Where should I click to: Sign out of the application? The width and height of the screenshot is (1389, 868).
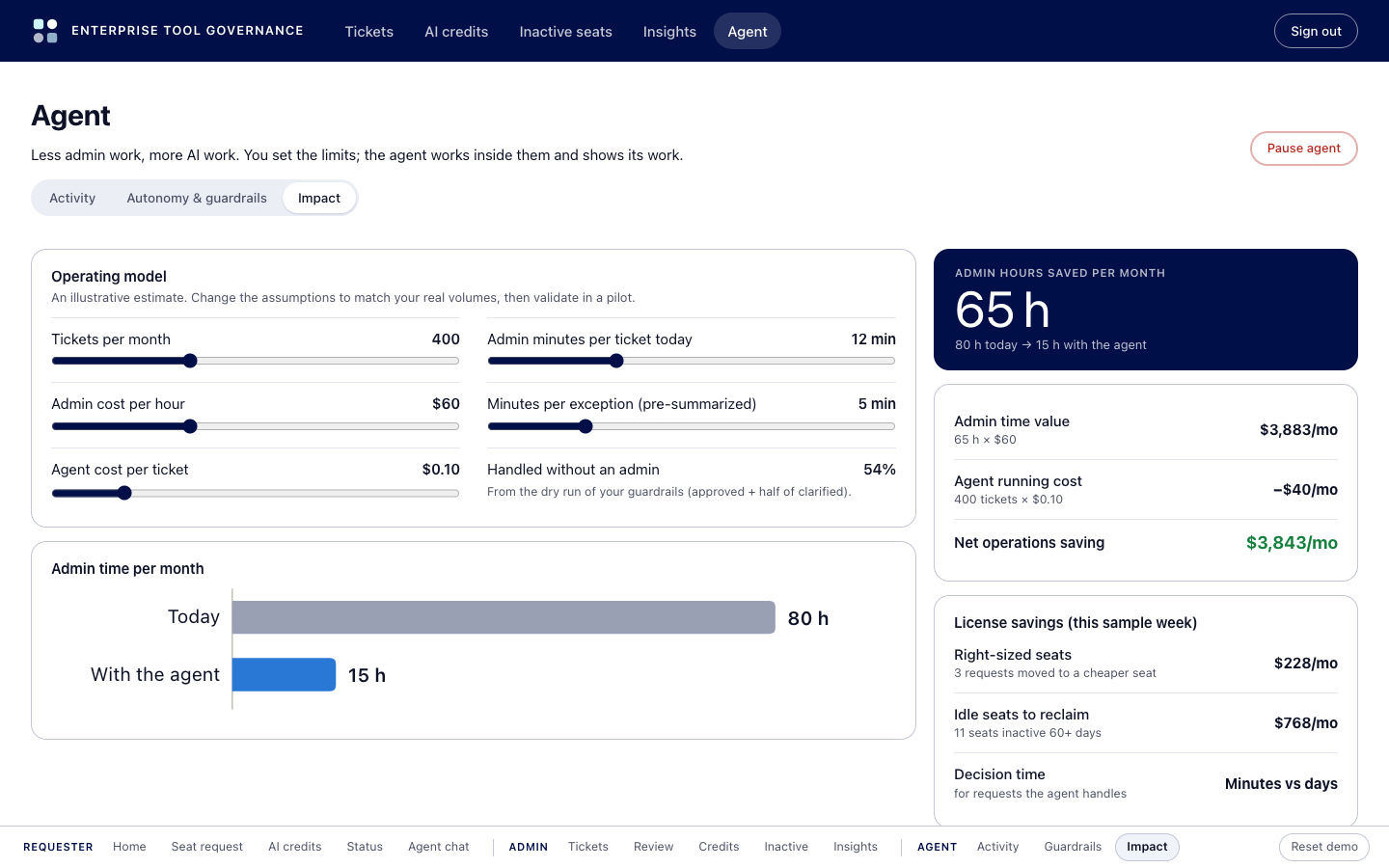point(1316,31)
